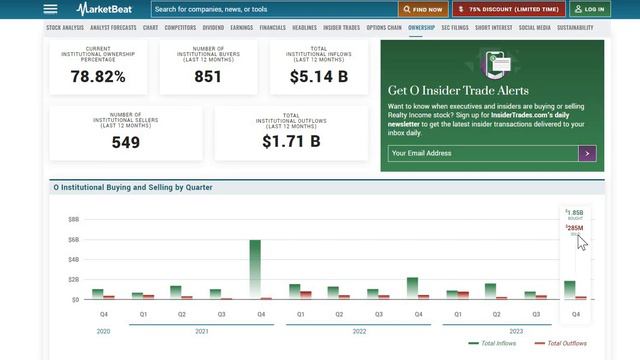This screenshot has height=360, width=640.
Task: View the Insider Trades tab
Action: (342, 27)
